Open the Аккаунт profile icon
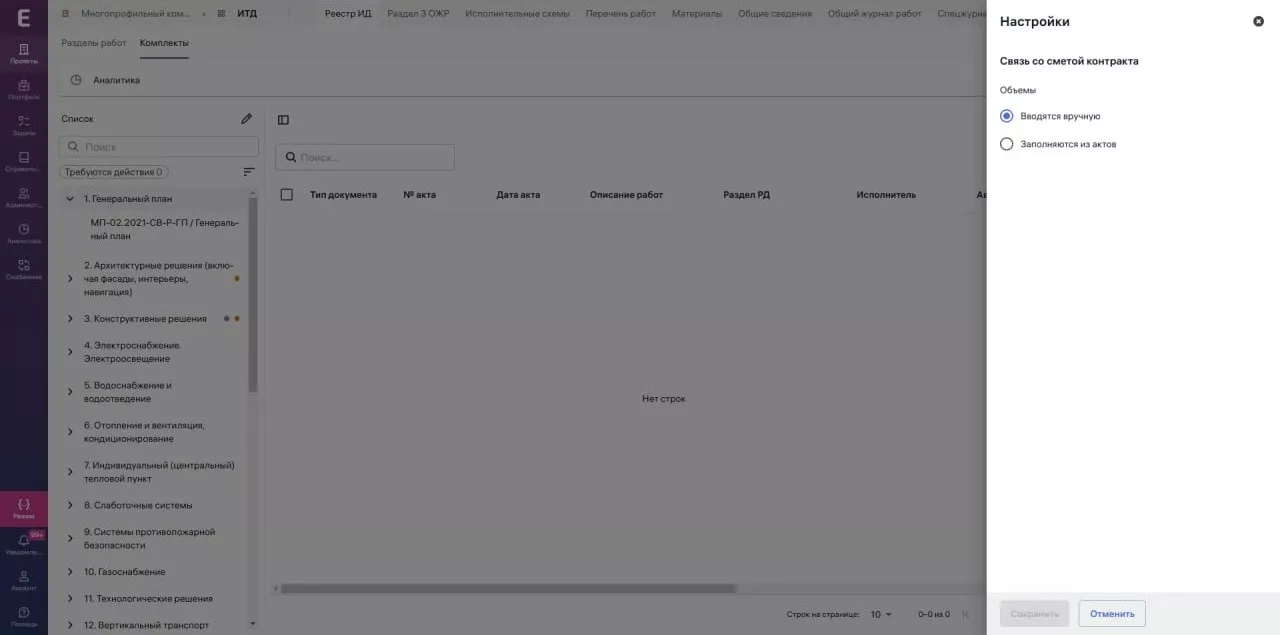This screenshot has width=1280, height=635. point(24,580)
